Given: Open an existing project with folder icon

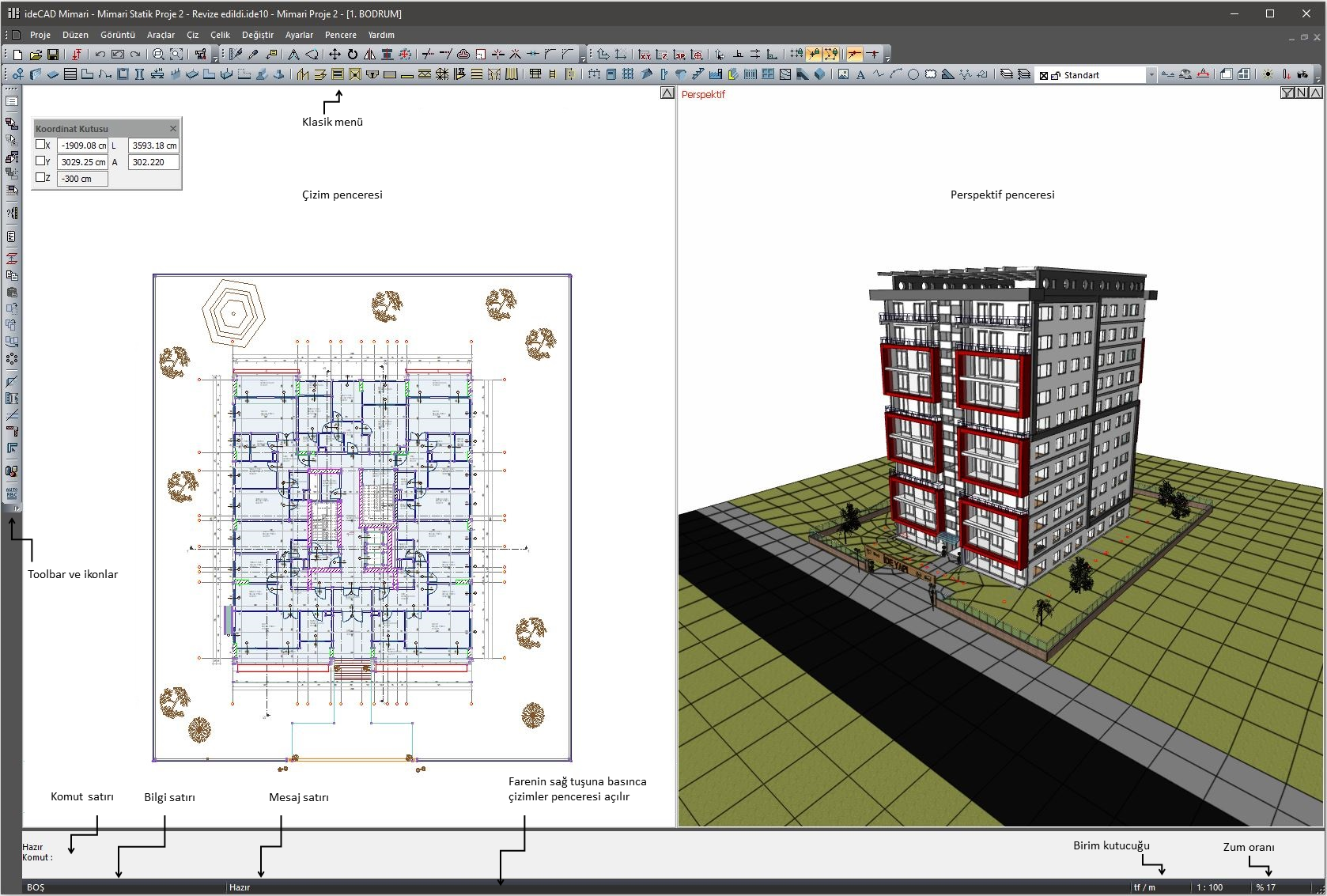Looking at the screenshot, I should (36, 55).
